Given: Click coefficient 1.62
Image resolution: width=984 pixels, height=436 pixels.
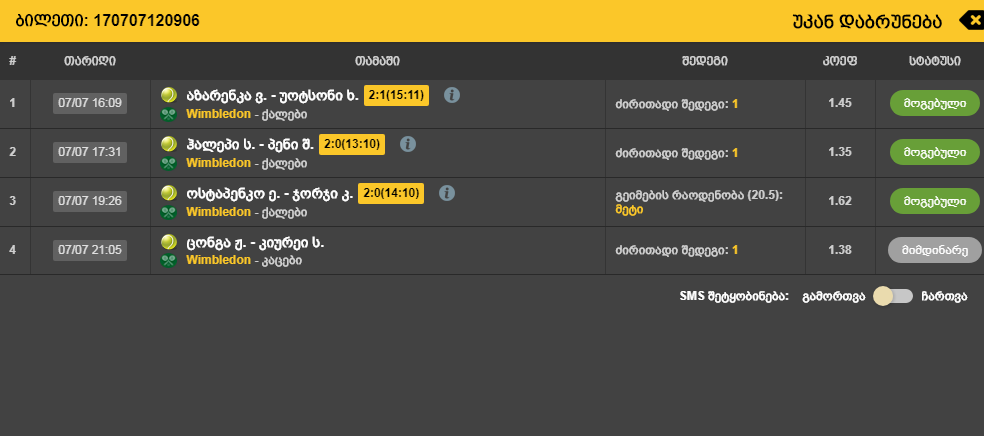Looking at the screenshot, I should point(840,201).
